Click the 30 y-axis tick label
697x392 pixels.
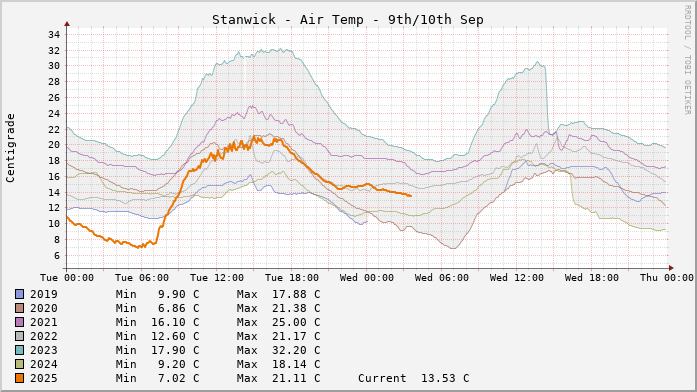[x=54, y=66]
